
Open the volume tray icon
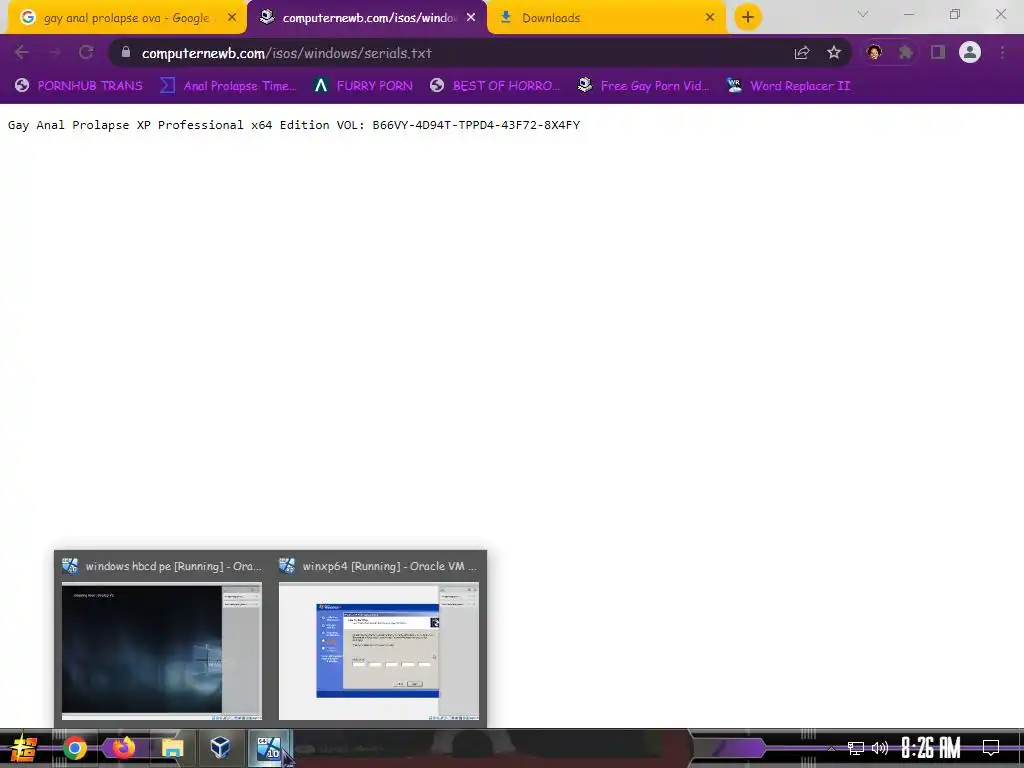point(880,748)
